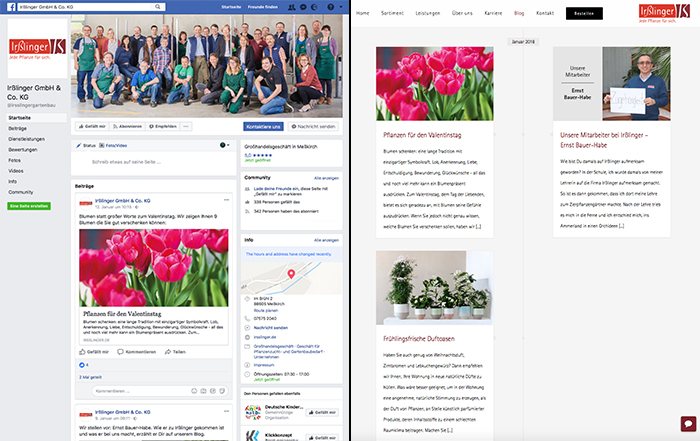
Task: Open Fotos in page sidebar
Action: (x=15, y=160)
